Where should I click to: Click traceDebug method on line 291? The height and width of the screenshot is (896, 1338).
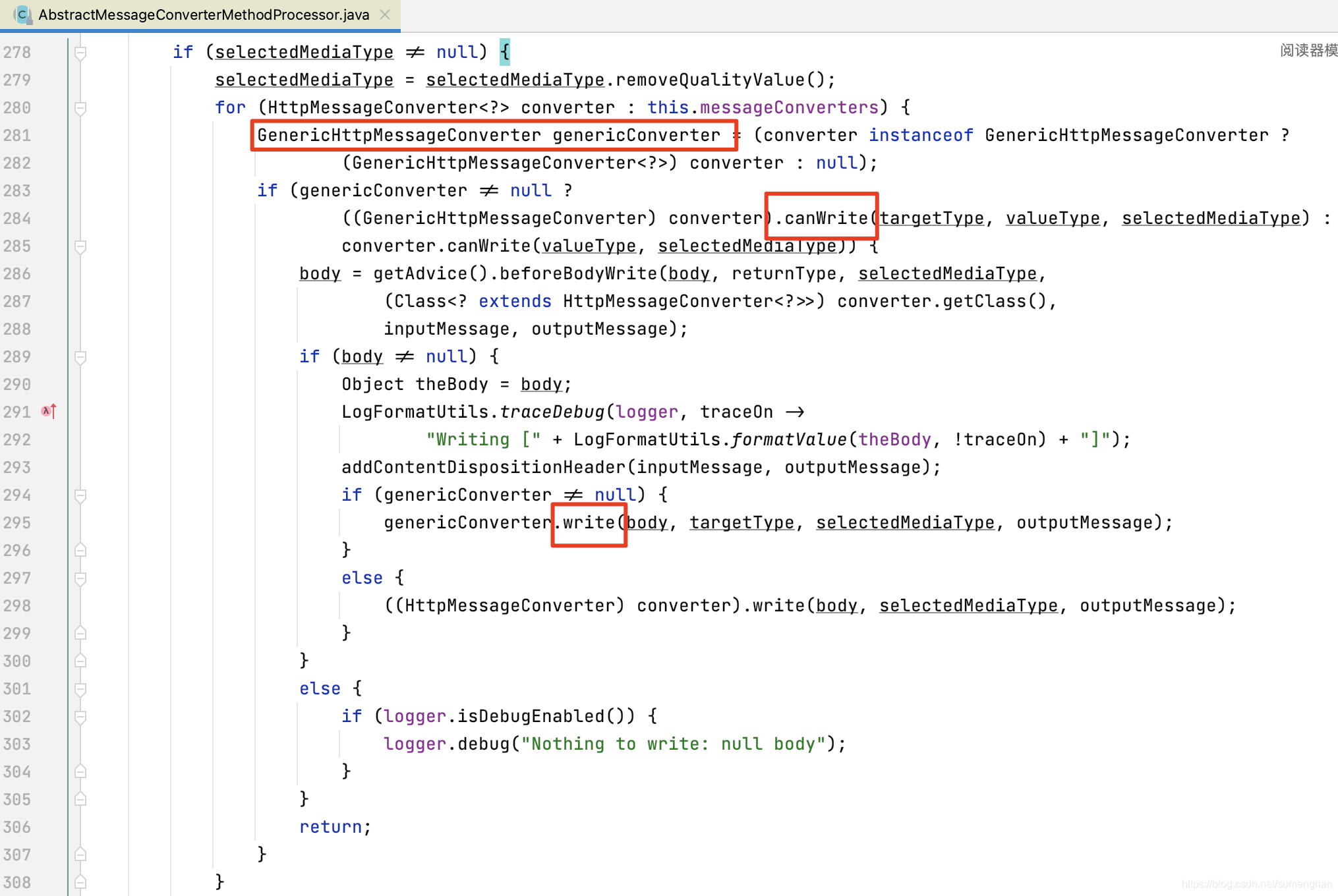pos(552,412)
